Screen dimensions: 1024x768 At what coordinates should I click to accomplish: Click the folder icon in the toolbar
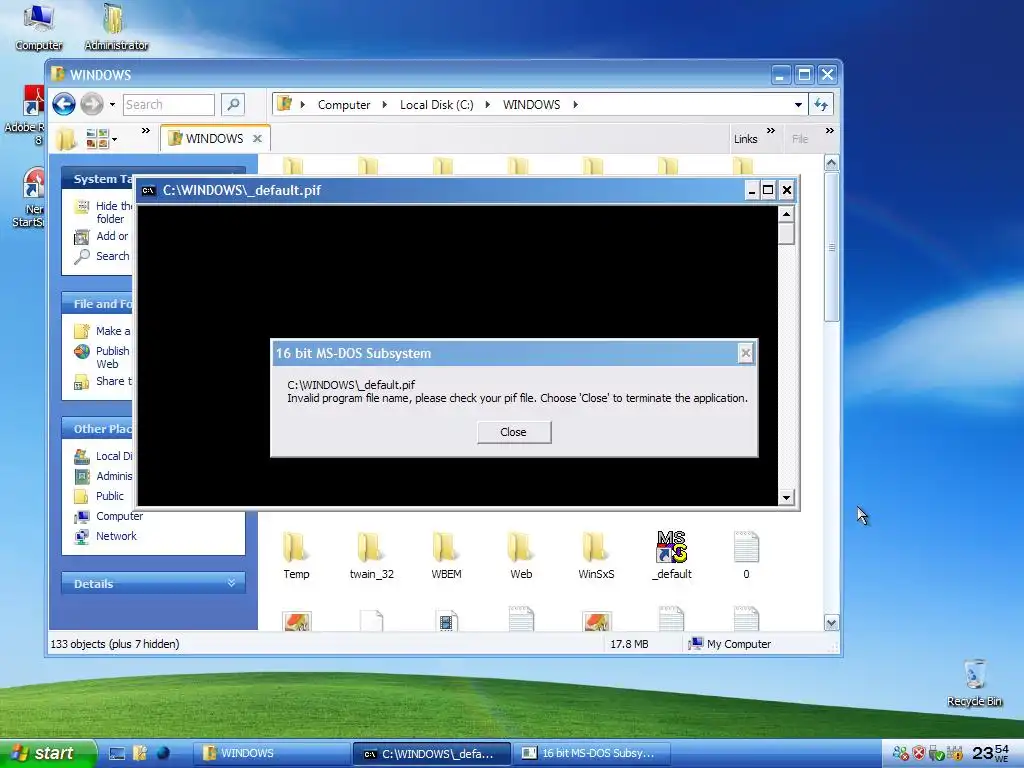(x=66, y=138)
